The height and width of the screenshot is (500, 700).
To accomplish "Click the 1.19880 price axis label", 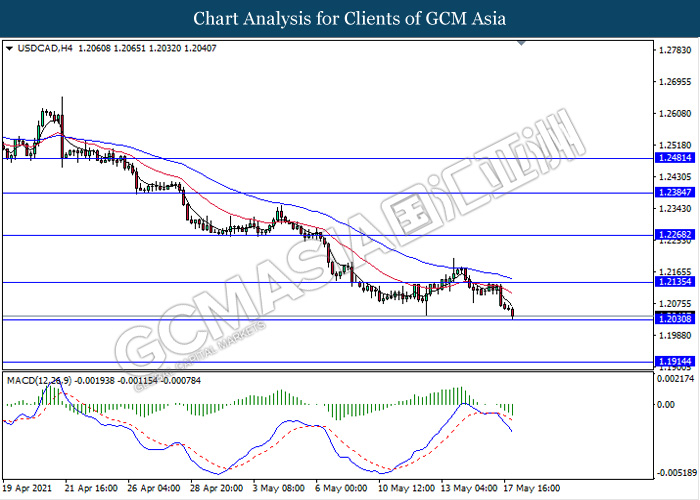I will click(x=675, y=335).
